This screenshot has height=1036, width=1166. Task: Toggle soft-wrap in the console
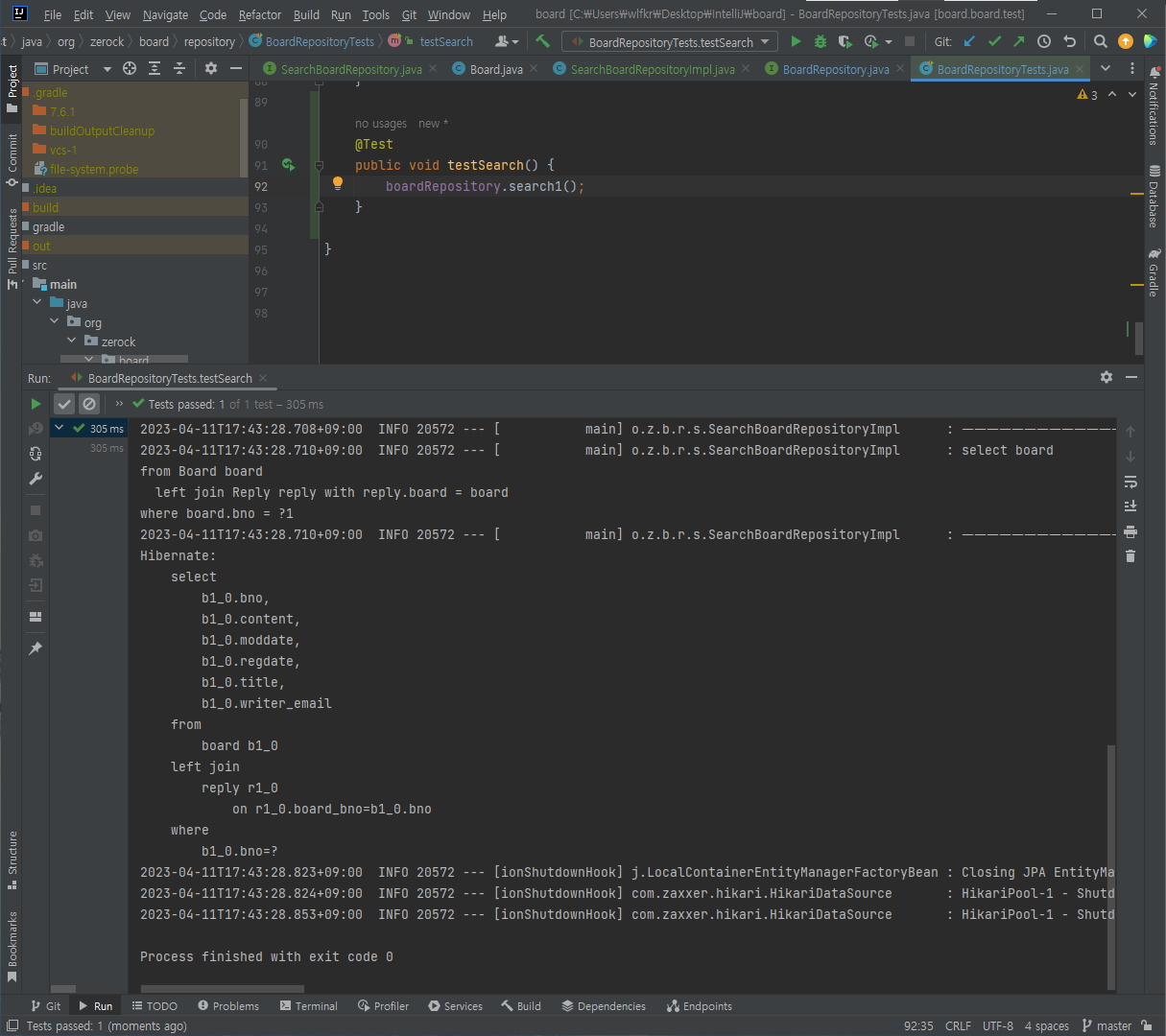pos(1130,482)
